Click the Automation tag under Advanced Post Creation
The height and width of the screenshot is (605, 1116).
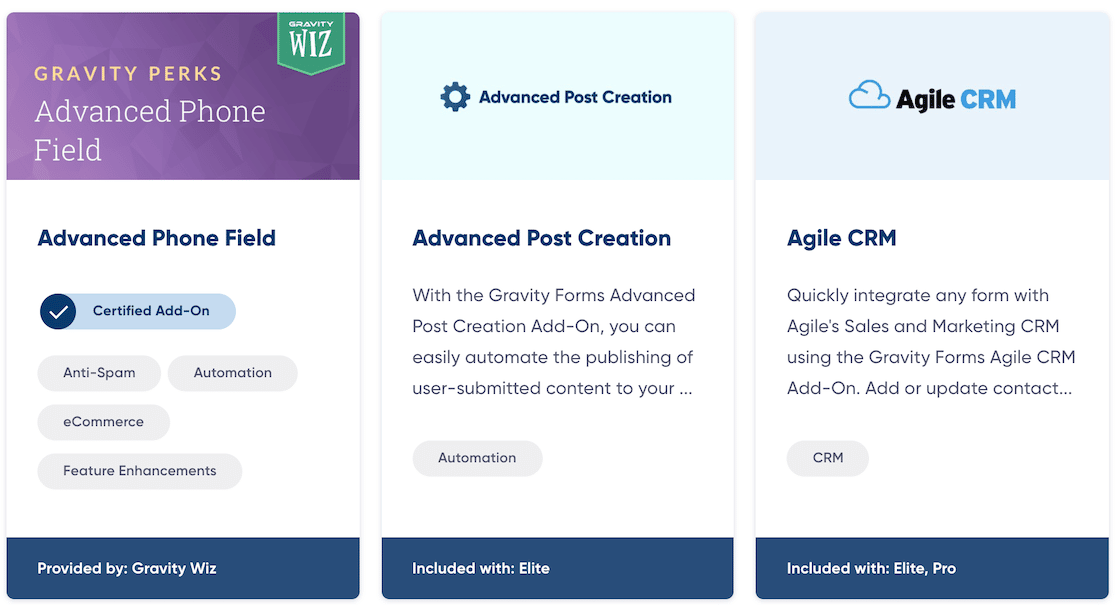(477, 458)
